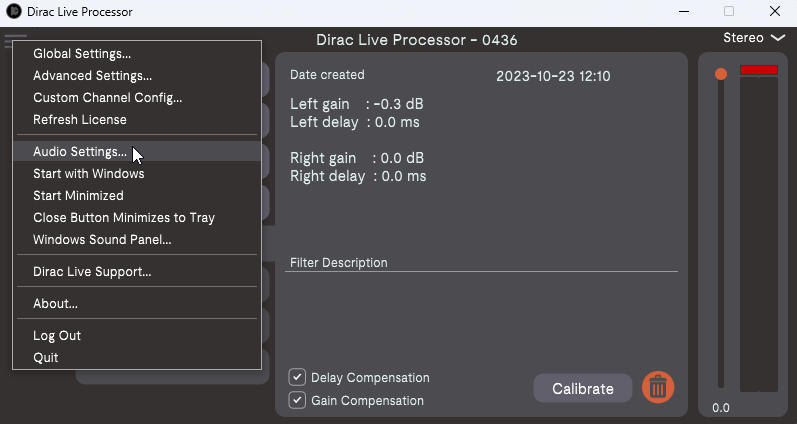The image size is (797, 424).
Task: Toggle the Gain Compensation checkbox
Action: pyautogui.click(x=297, y=401)
